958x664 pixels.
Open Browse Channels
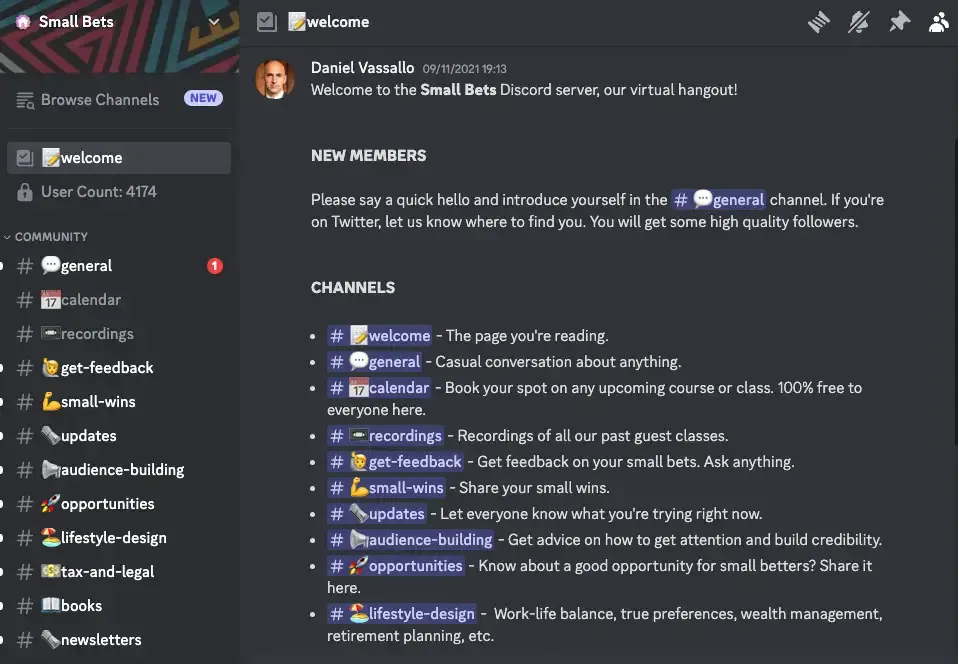[x=99, y=100]
